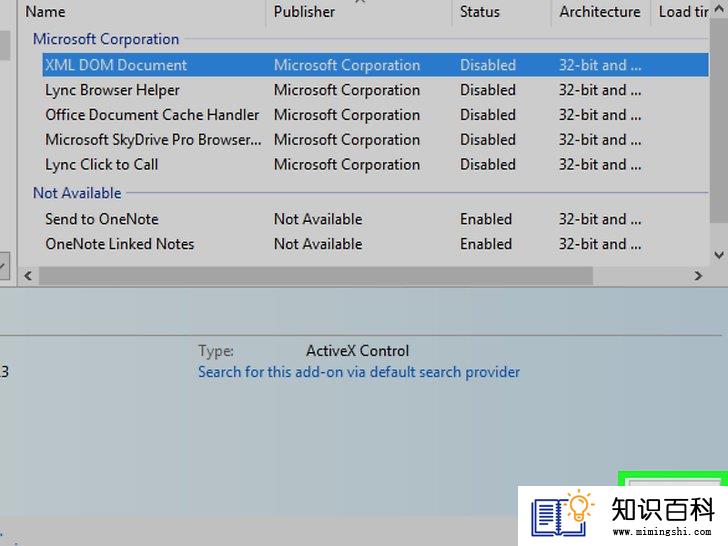Viewport: 728px width, 546px height.
Task: Select Lync Browser Helper add-on
Action: tap(375, 90)
